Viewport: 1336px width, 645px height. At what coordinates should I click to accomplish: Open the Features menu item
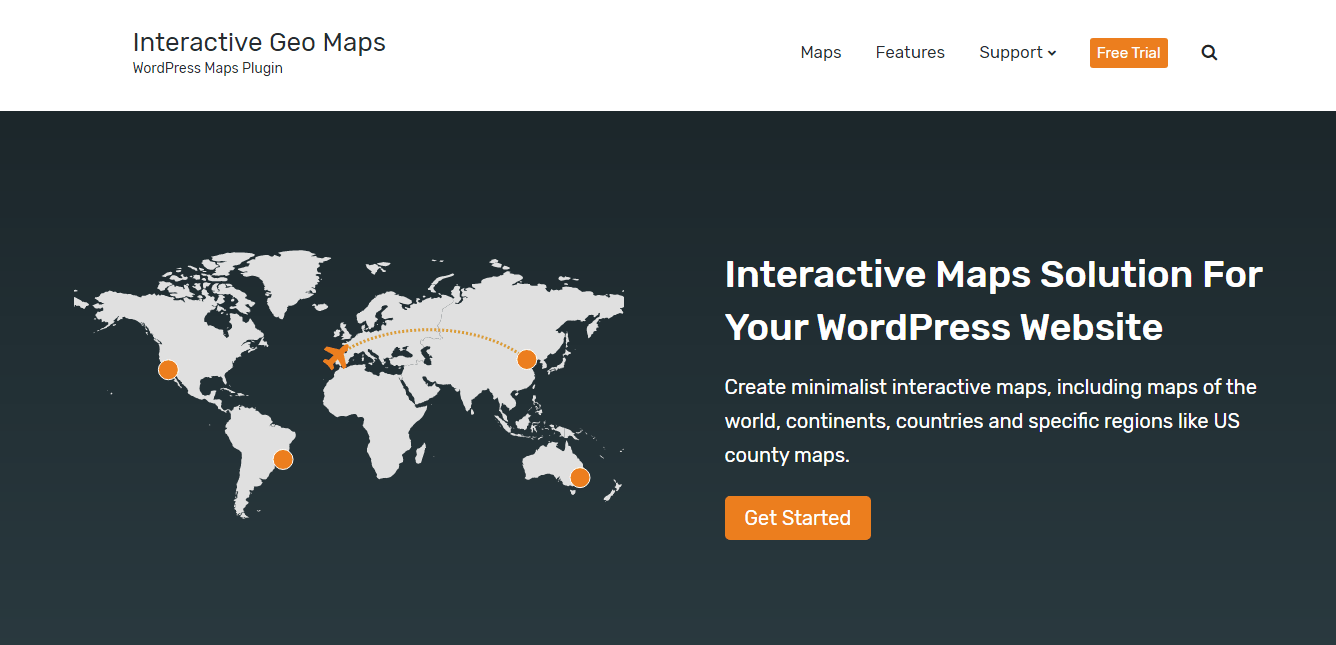(910, 53)
